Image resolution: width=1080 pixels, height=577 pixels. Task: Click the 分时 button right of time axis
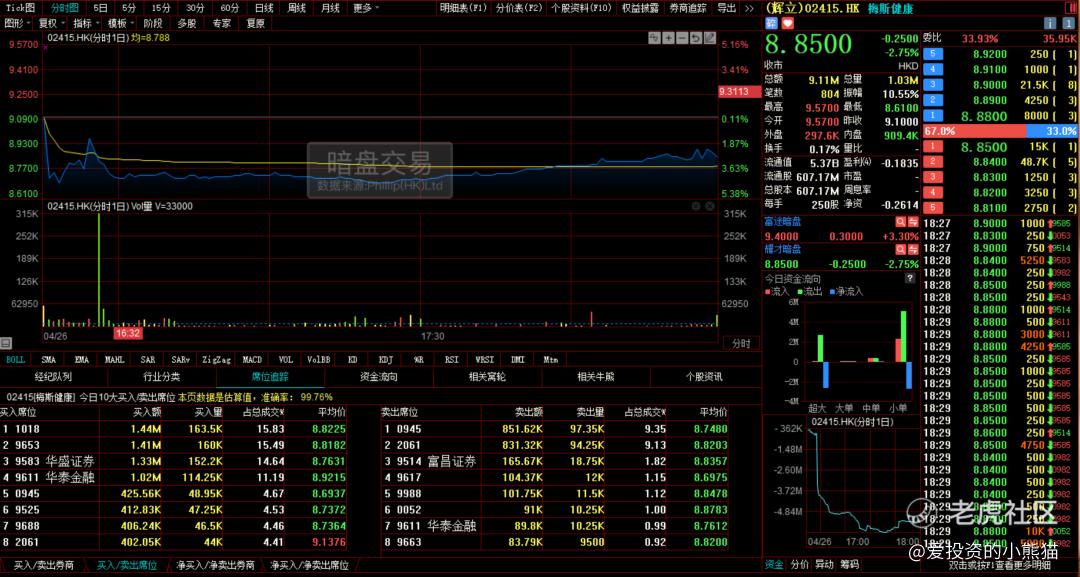(x=740, y=343)
